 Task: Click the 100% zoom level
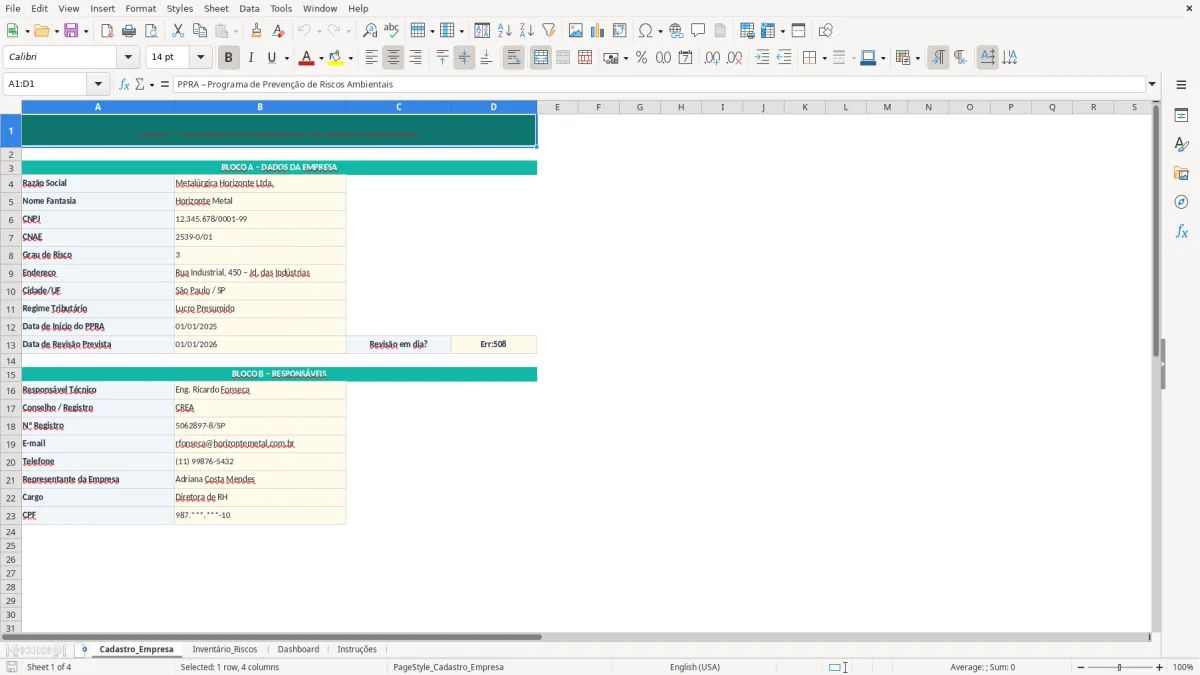pos(1183,667)
